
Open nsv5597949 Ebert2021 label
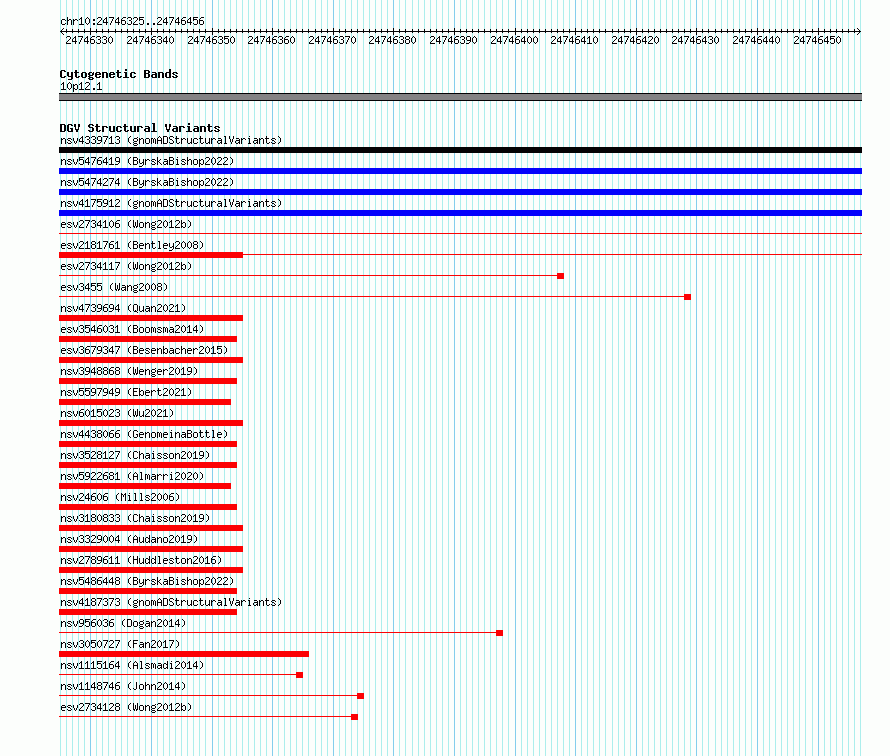click(x=126, y=392)
